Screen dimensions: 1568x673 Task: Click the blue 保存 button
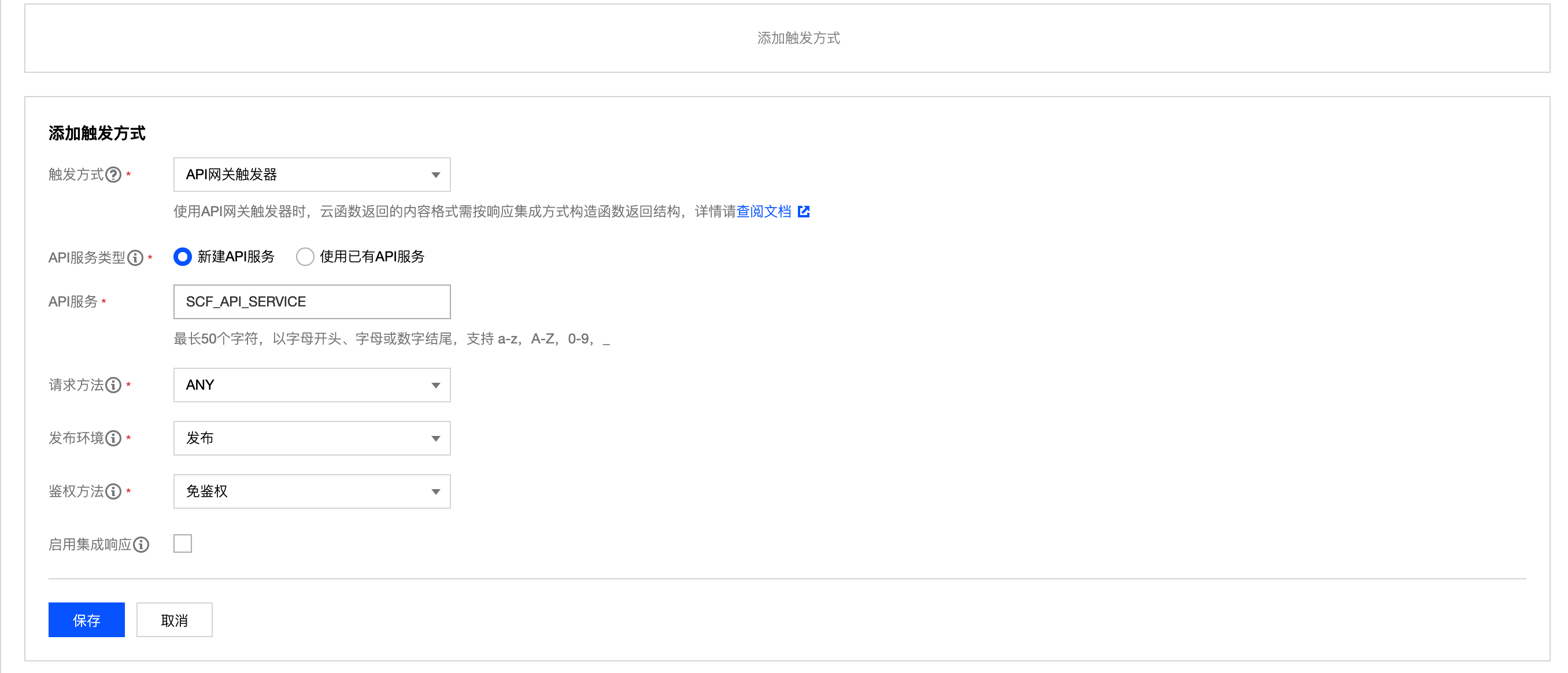(x=86, y=620)
